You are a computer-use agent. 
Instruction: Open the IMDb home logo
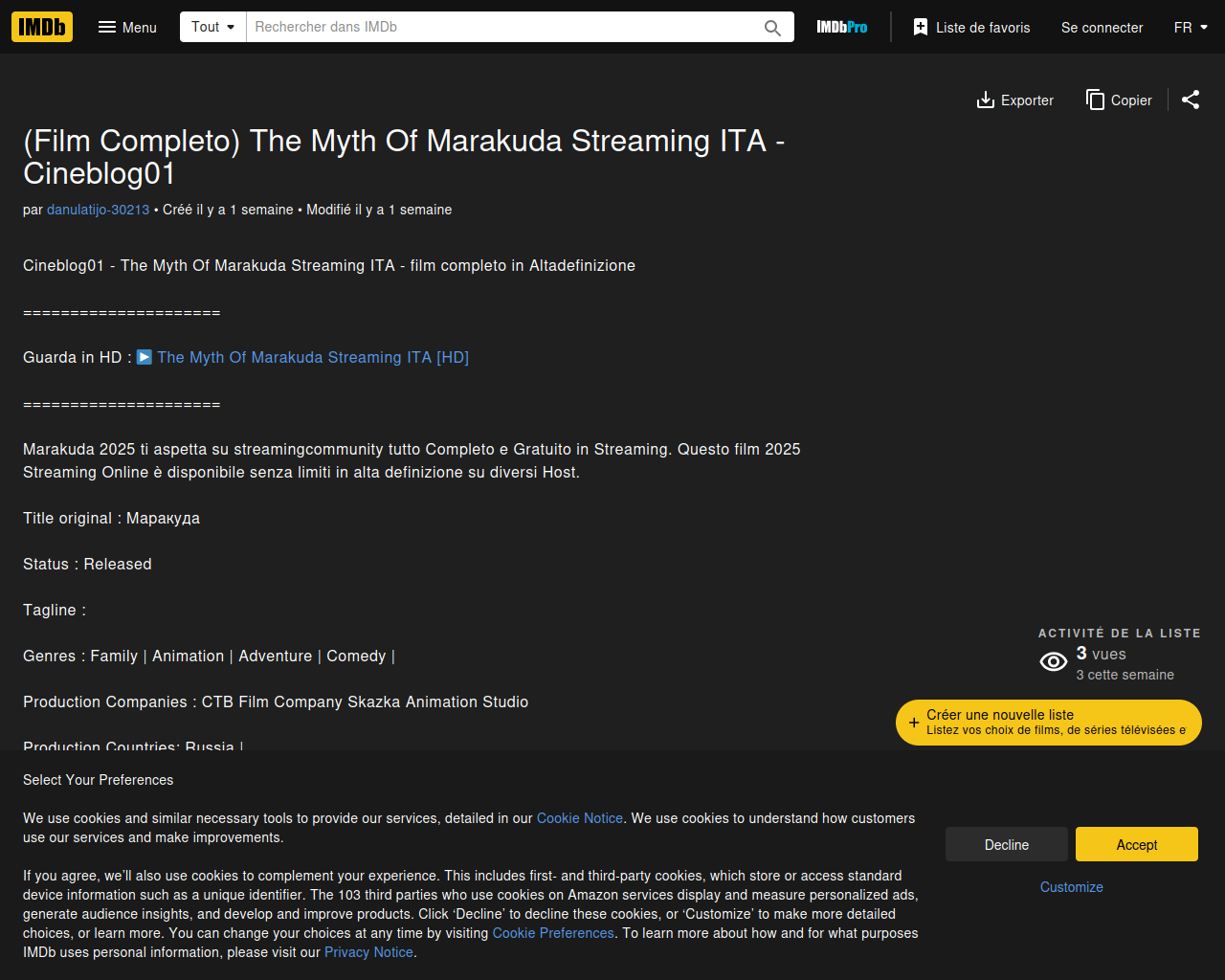click(x=42, y=27)
